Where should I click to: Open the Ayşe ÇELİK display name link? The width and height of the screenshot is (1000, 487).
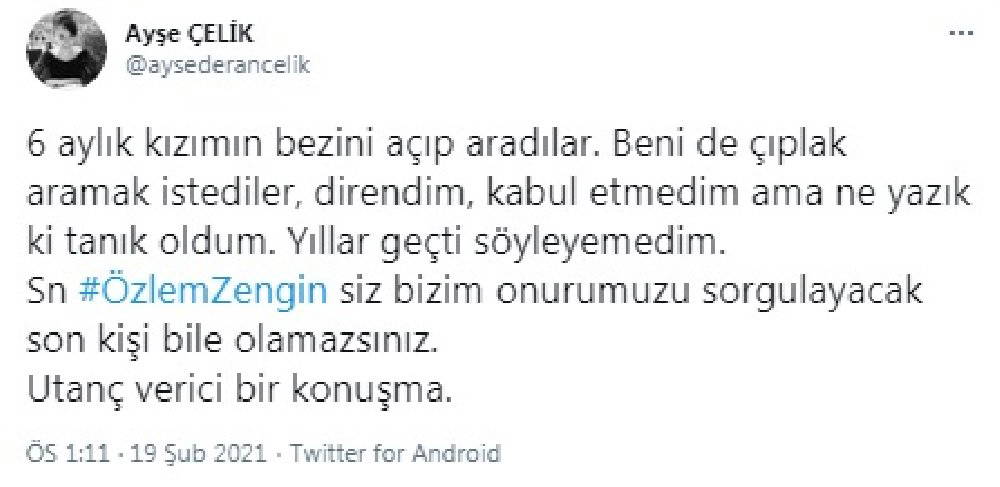(189, 35)
